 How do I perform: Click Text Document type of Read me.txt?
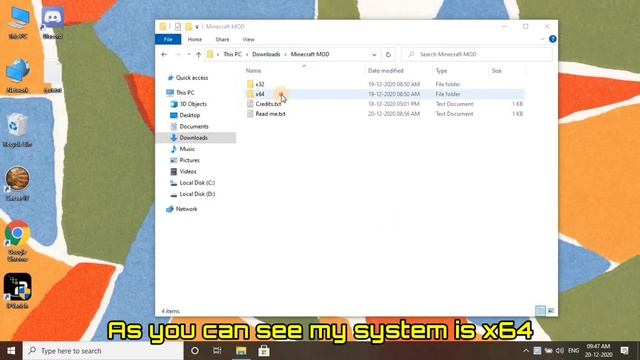[x=454, y=114]
